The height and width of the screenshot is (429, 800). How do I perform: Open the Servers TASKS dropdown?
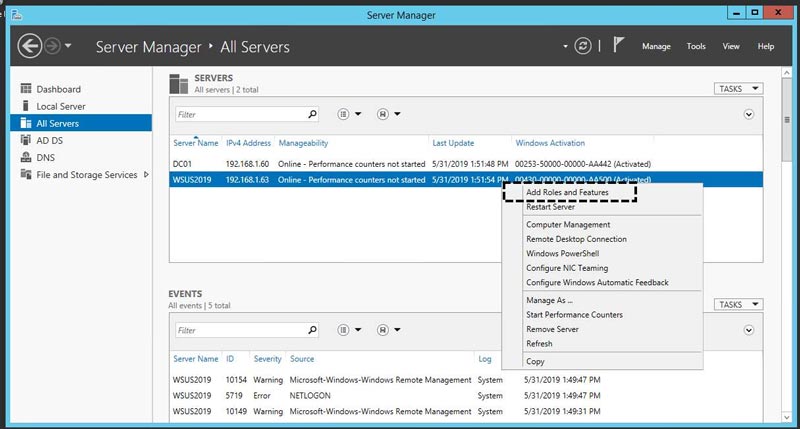pyautogui.click(x=738, y=89)
